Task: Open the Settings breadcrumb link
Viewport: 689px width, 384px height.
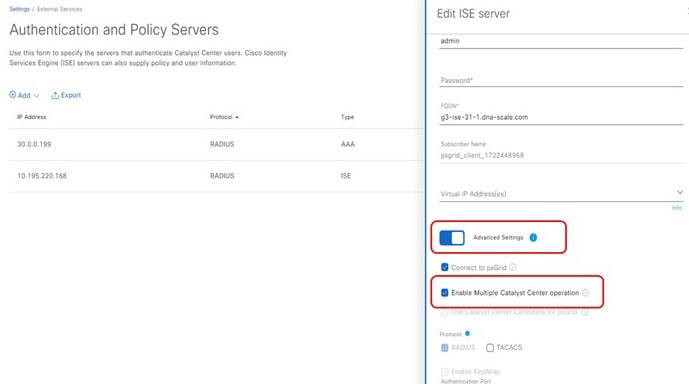Action: point(19,9)
